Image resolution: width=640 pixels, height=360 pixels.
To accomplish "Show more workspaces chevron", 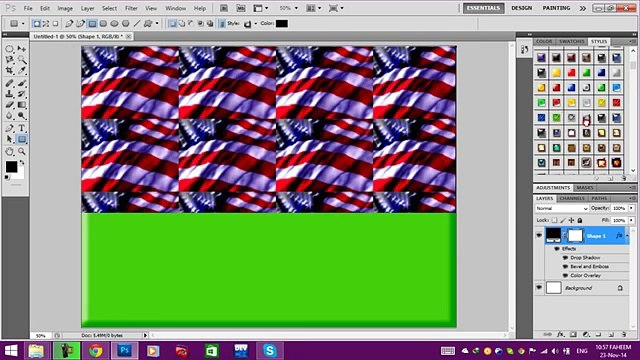I will [x=582, y=8].
